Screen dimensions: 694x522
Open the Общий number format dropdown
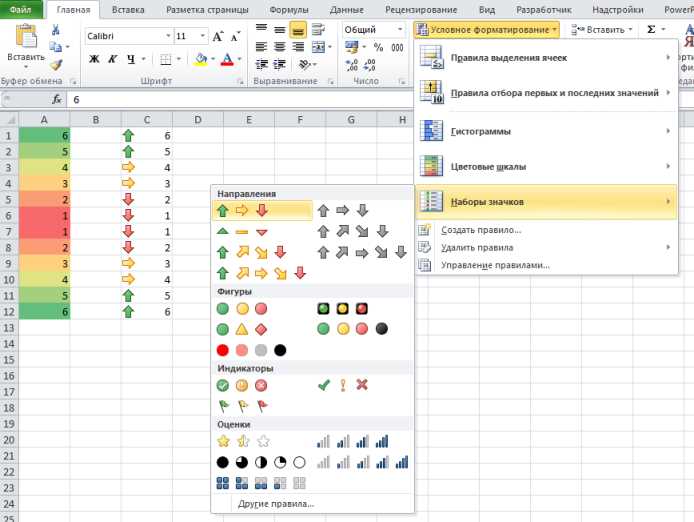(400, 30)
